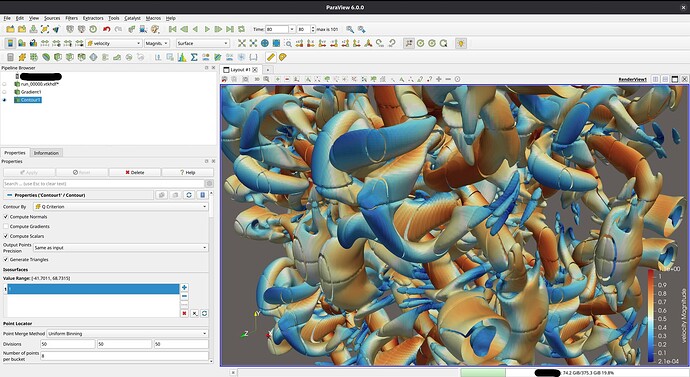Click the reset isosurface range refresh icon

(204, 313)
